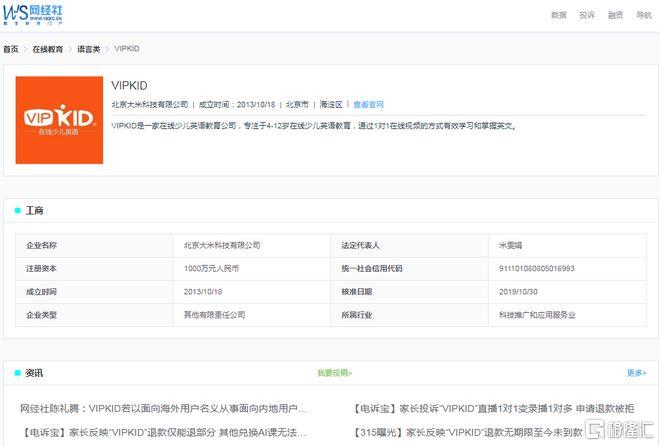This screenshot has width=660, height=446.
Task: Open article 网经社陈礼腾:VIPKID若以面向海外用户名义
Action: [163, 409]
